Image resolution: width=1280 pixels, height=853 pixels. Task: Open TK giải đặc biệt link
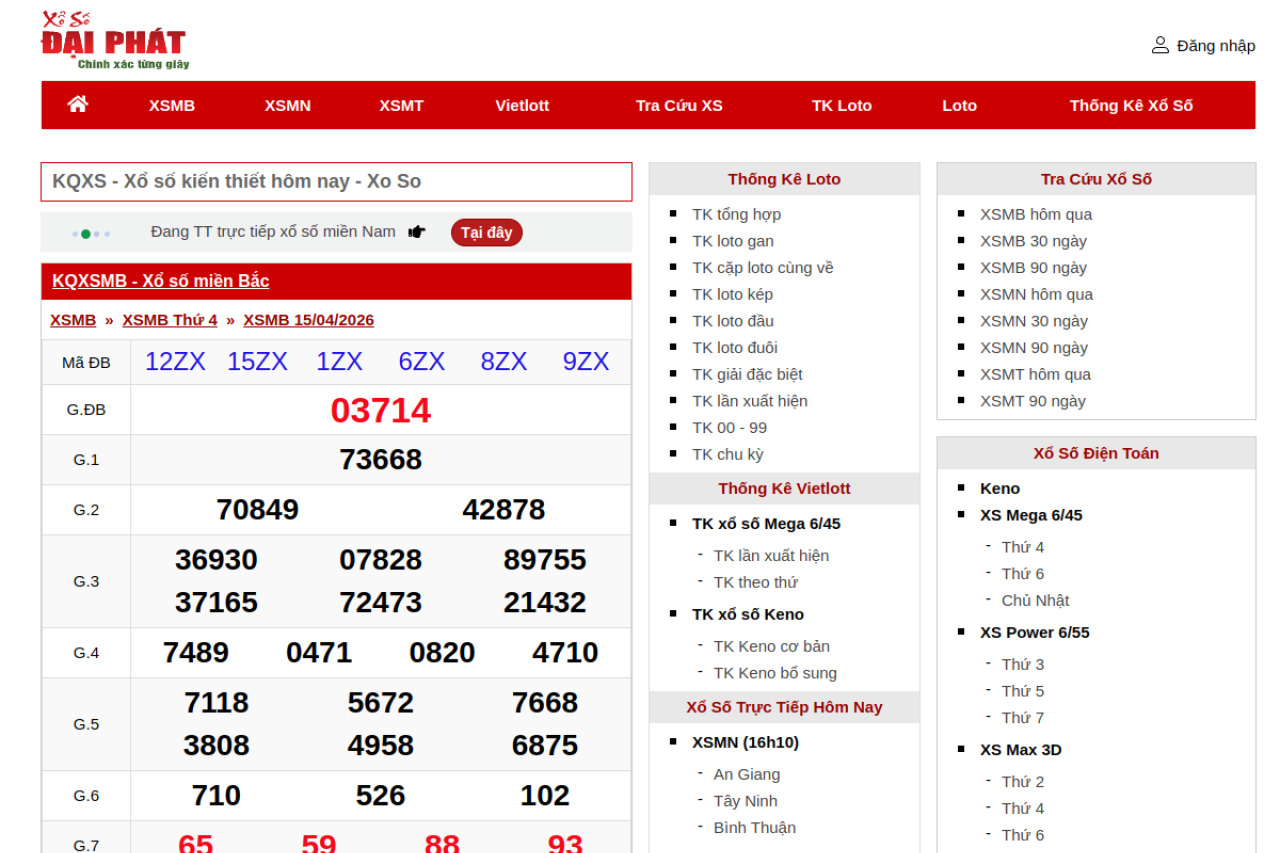click(747, 374)
